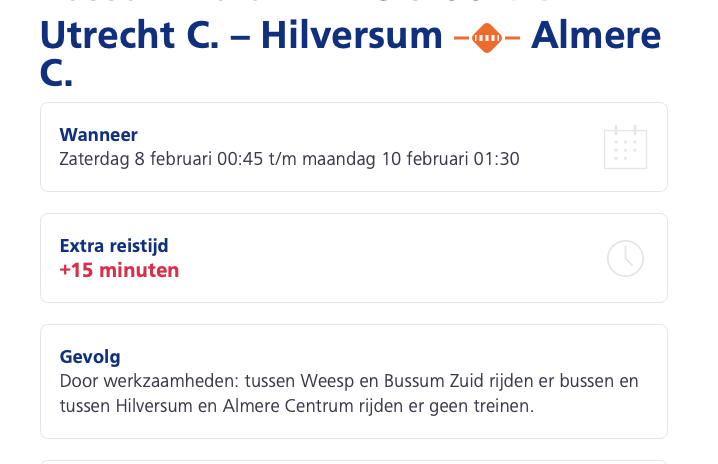This screenshot has width=718, height=464.
Task: Open the partially visible card below Gevolg
Action: [x=354, y=462]
